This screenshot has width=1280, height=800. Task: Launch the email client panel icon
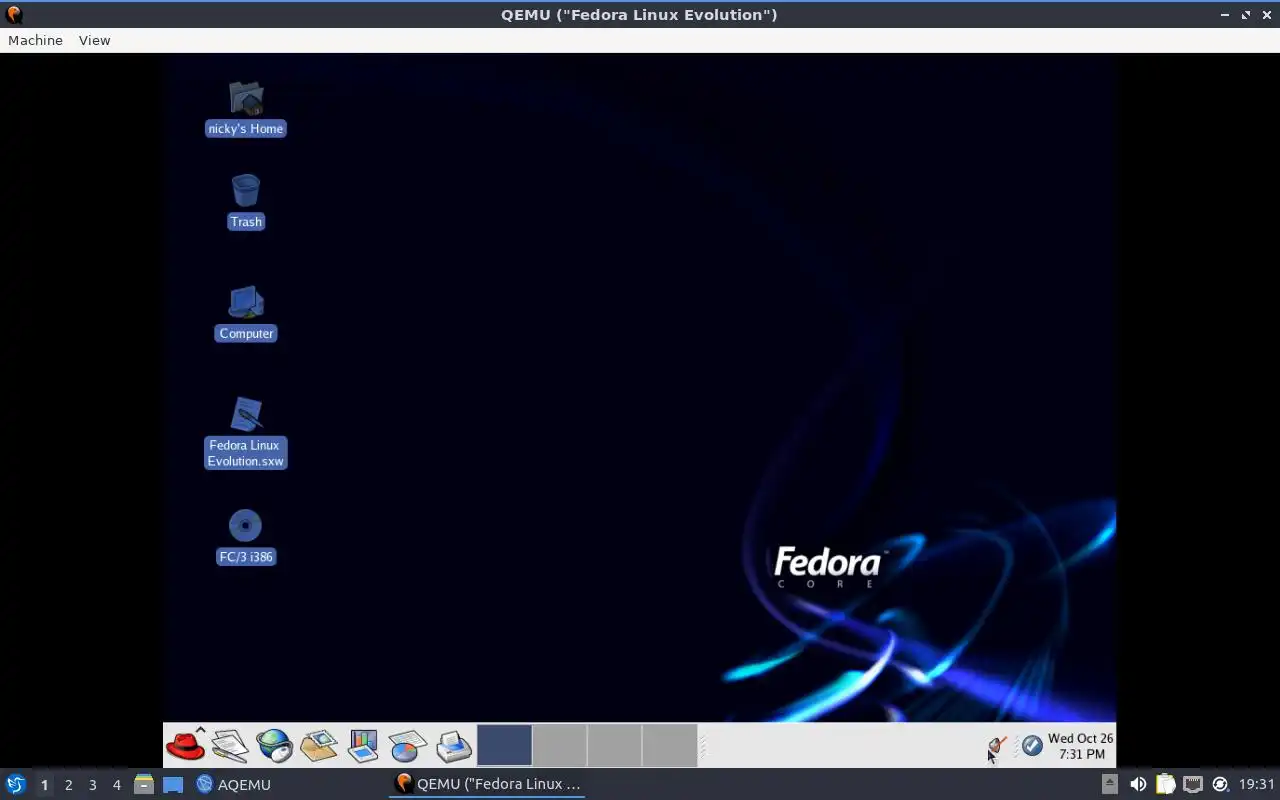(319, 745)
